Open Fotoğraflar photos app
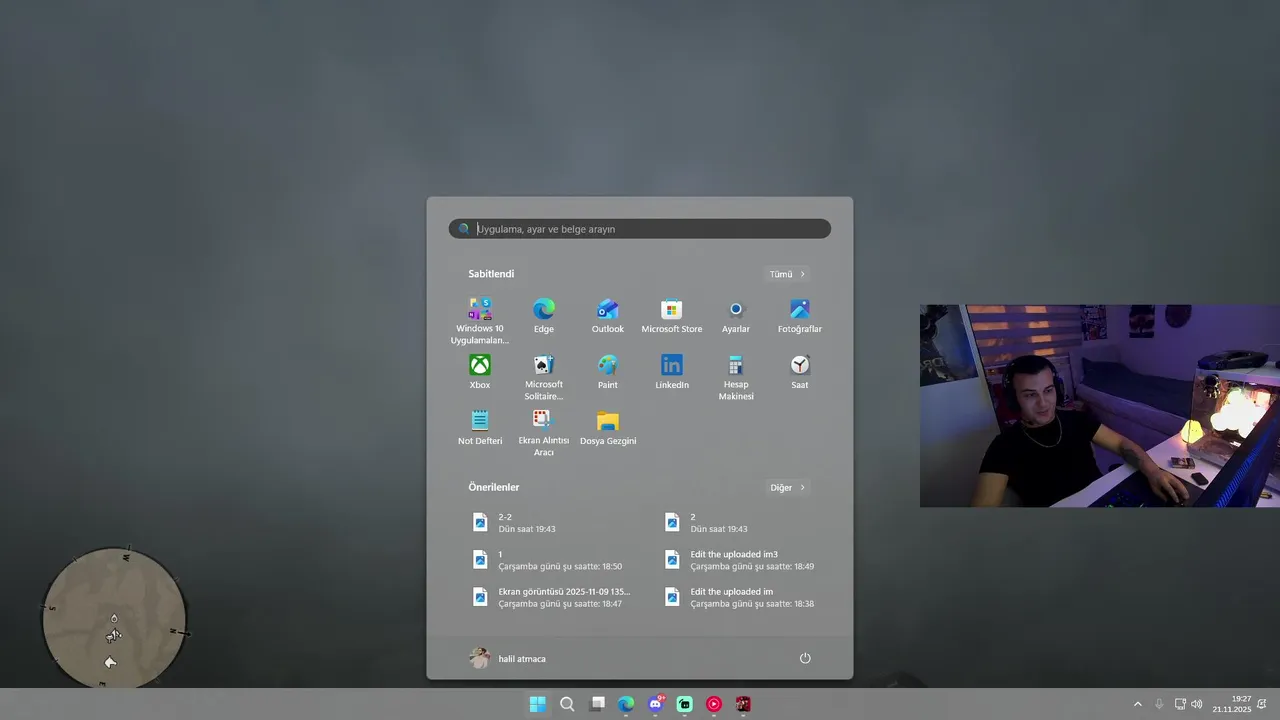The image size is (1280, 720). coord(800,316)
